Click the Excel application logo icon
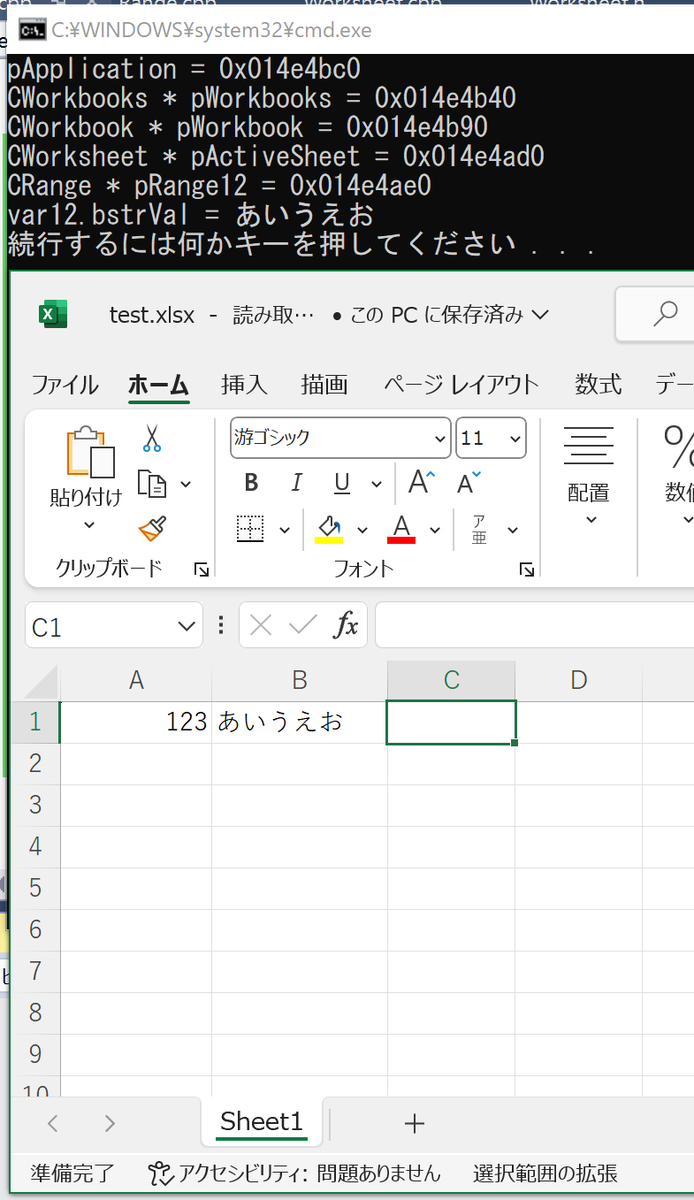The width and height of the screenshot is (694, 1200). [52, 314]
